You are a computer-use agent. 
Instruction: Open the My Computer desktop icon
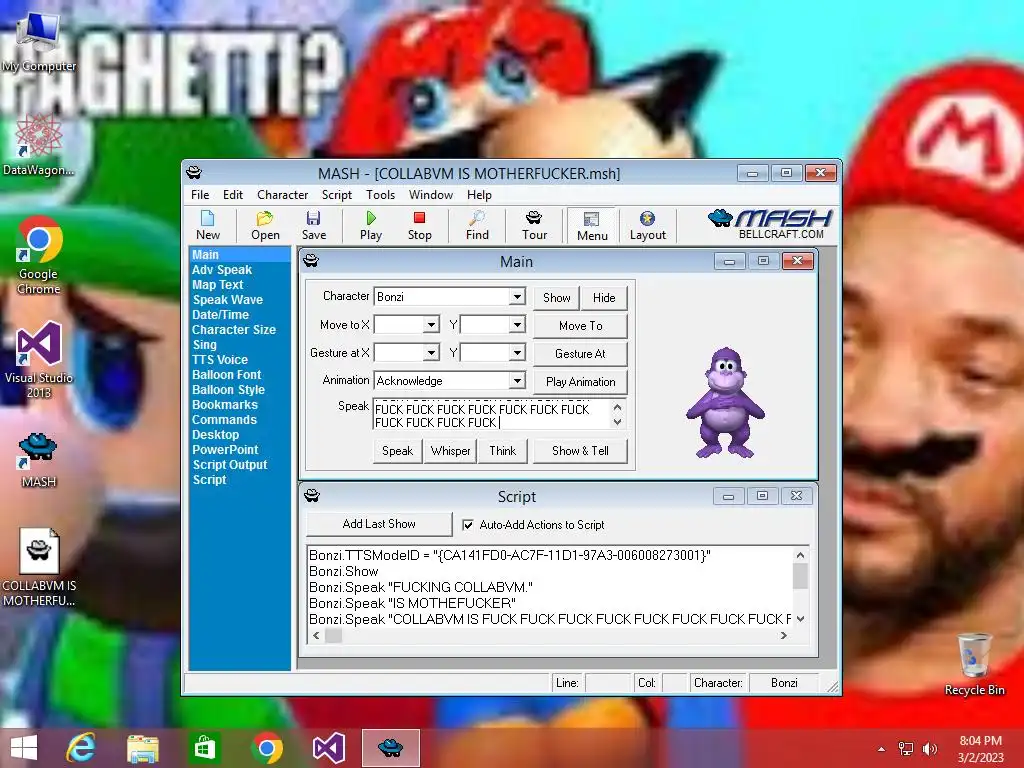[39, 41]
